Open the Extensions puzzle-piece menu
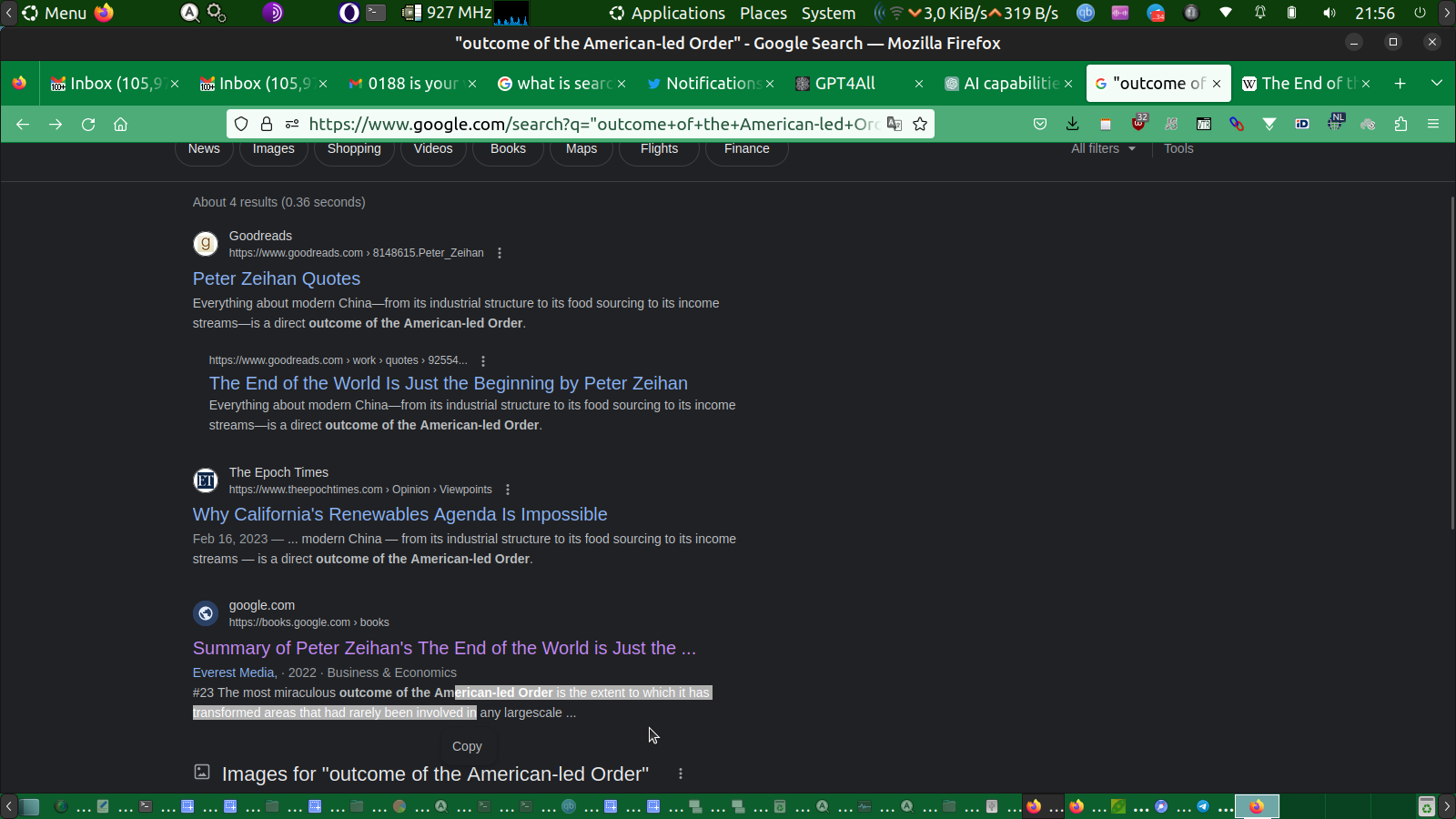This screenshot has height=819, width=1456. tap(1400, 124)
